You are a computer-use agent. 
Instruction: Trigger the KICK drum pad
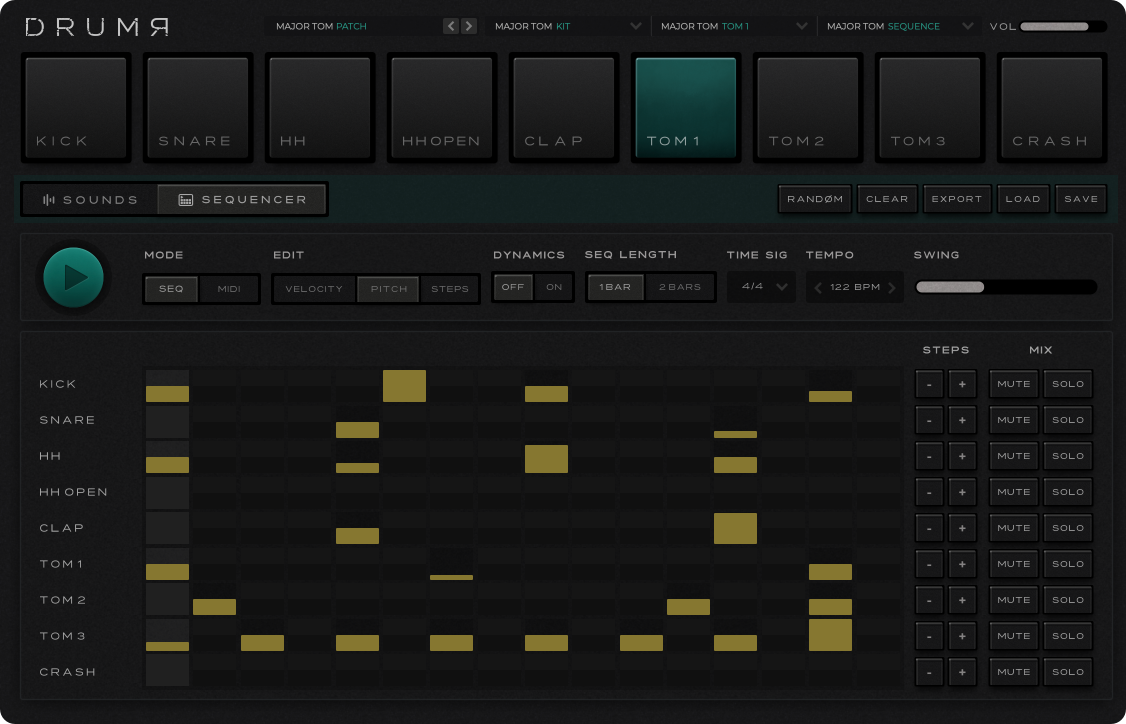tap(76, 108)
